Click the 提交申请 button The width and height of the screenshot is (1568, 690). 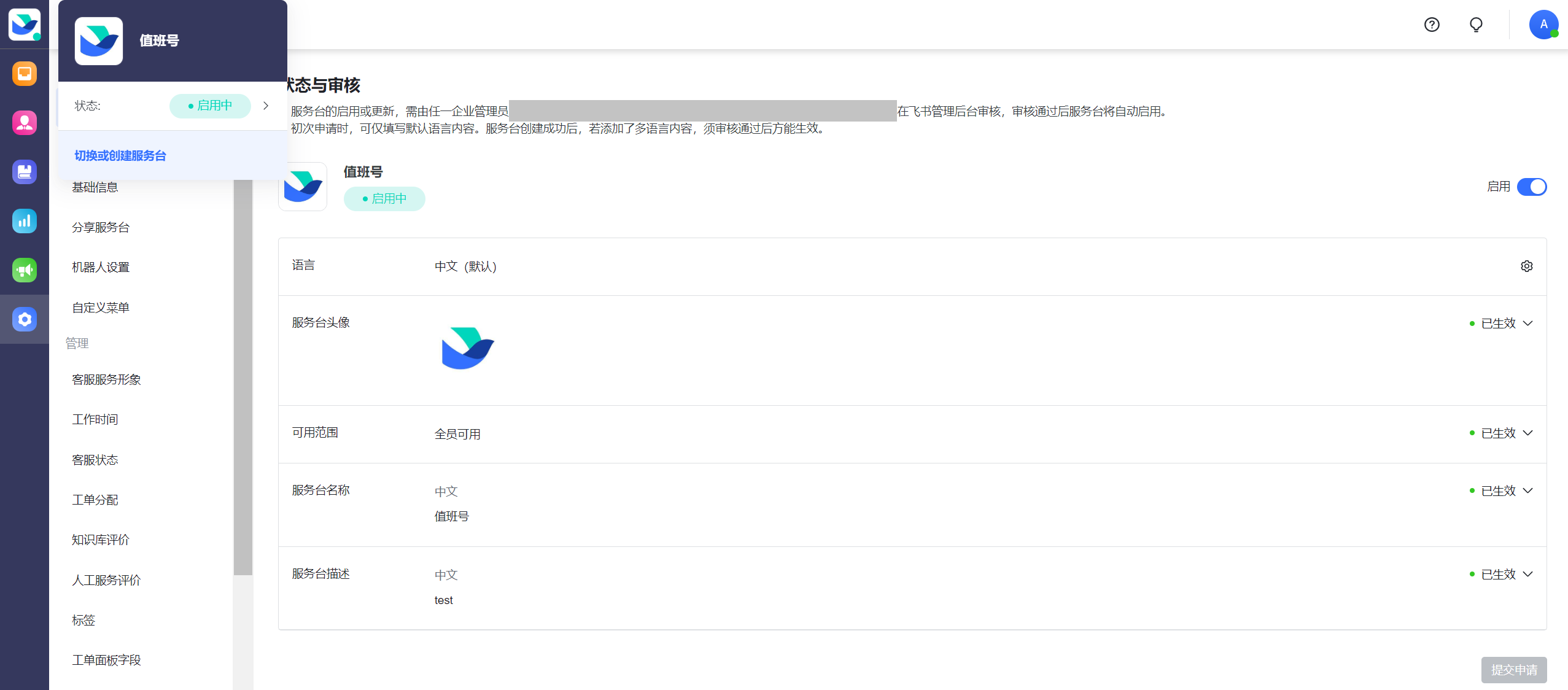tap(1514, 670)
